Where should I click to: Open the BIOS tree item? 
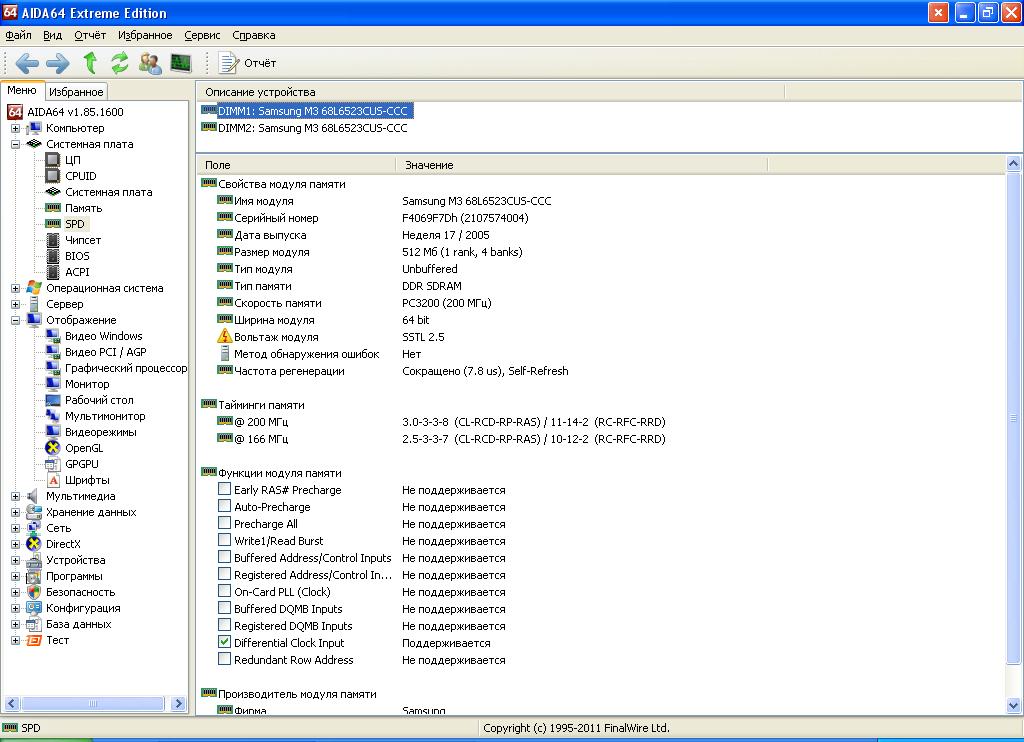click(x=77, y=256)
